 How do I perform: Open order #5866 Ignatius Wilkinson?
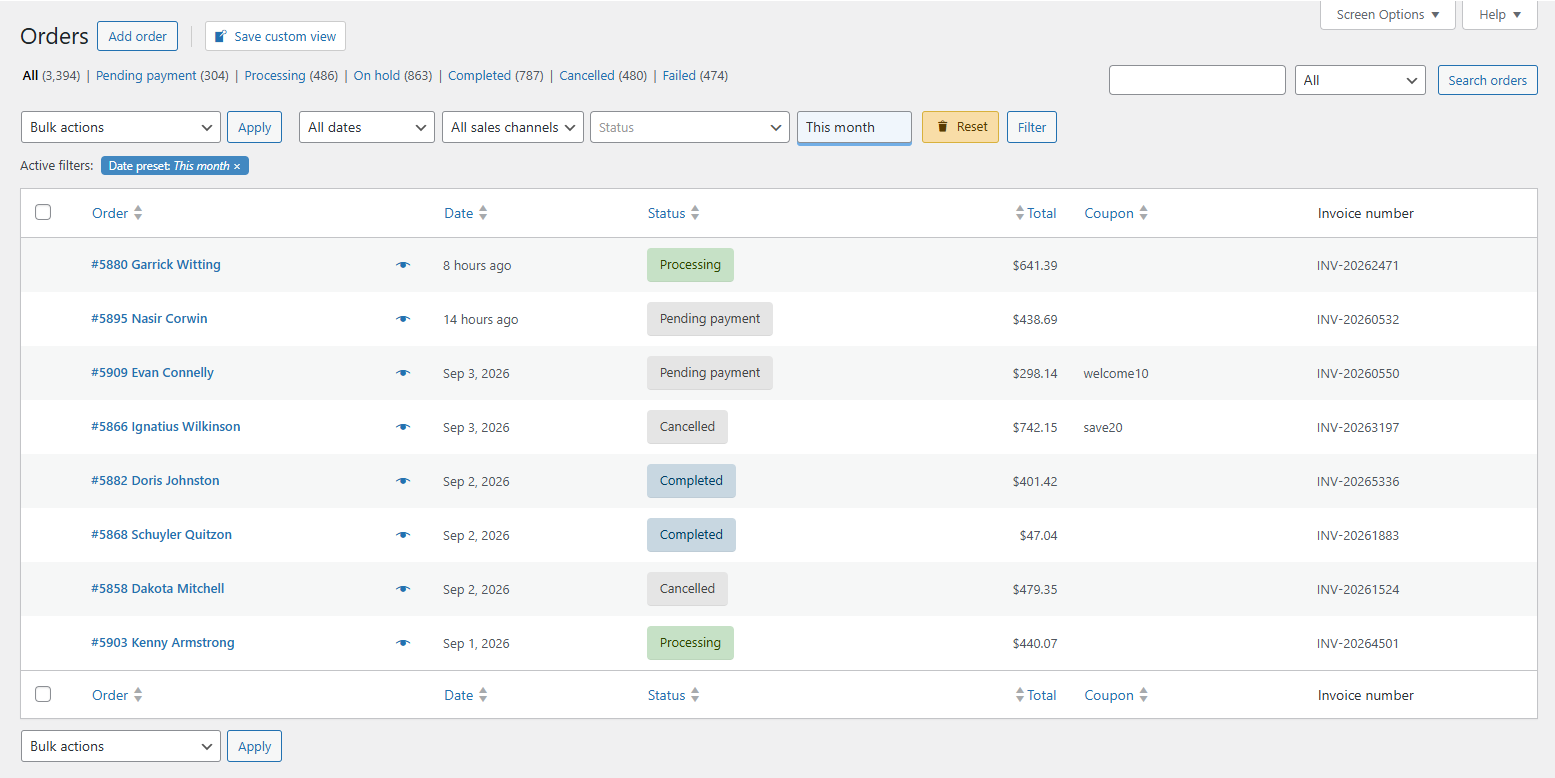click(x=166, y=427)
